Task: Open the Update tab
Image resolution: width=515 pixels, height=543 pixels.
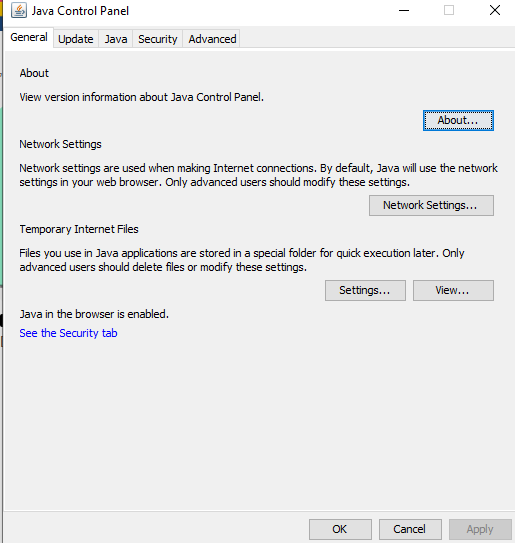Action: pyautogui.click(x=76, y=39)
